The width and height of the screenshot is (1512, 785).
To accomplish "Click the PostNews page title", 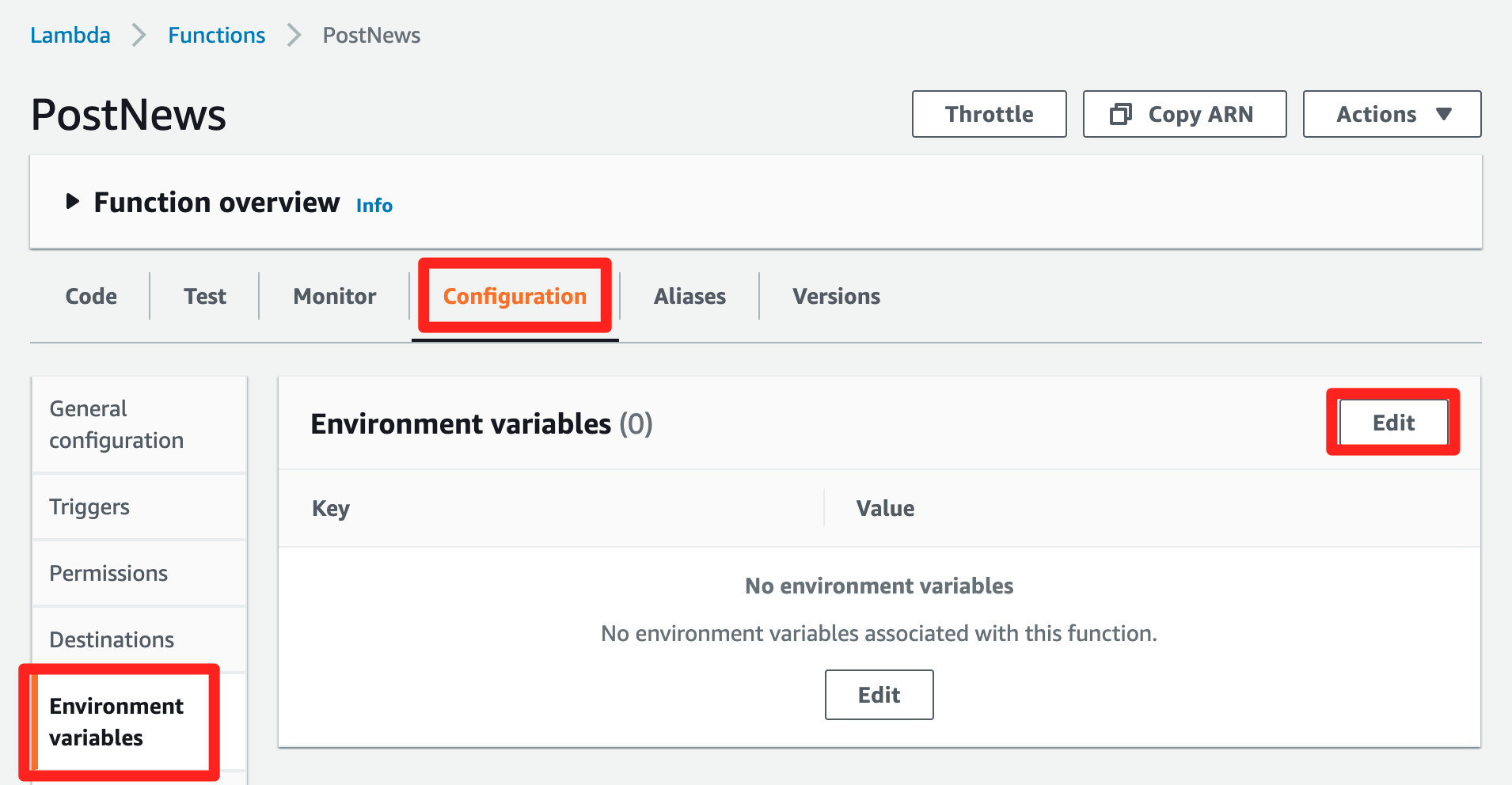I will coord(128,115).
